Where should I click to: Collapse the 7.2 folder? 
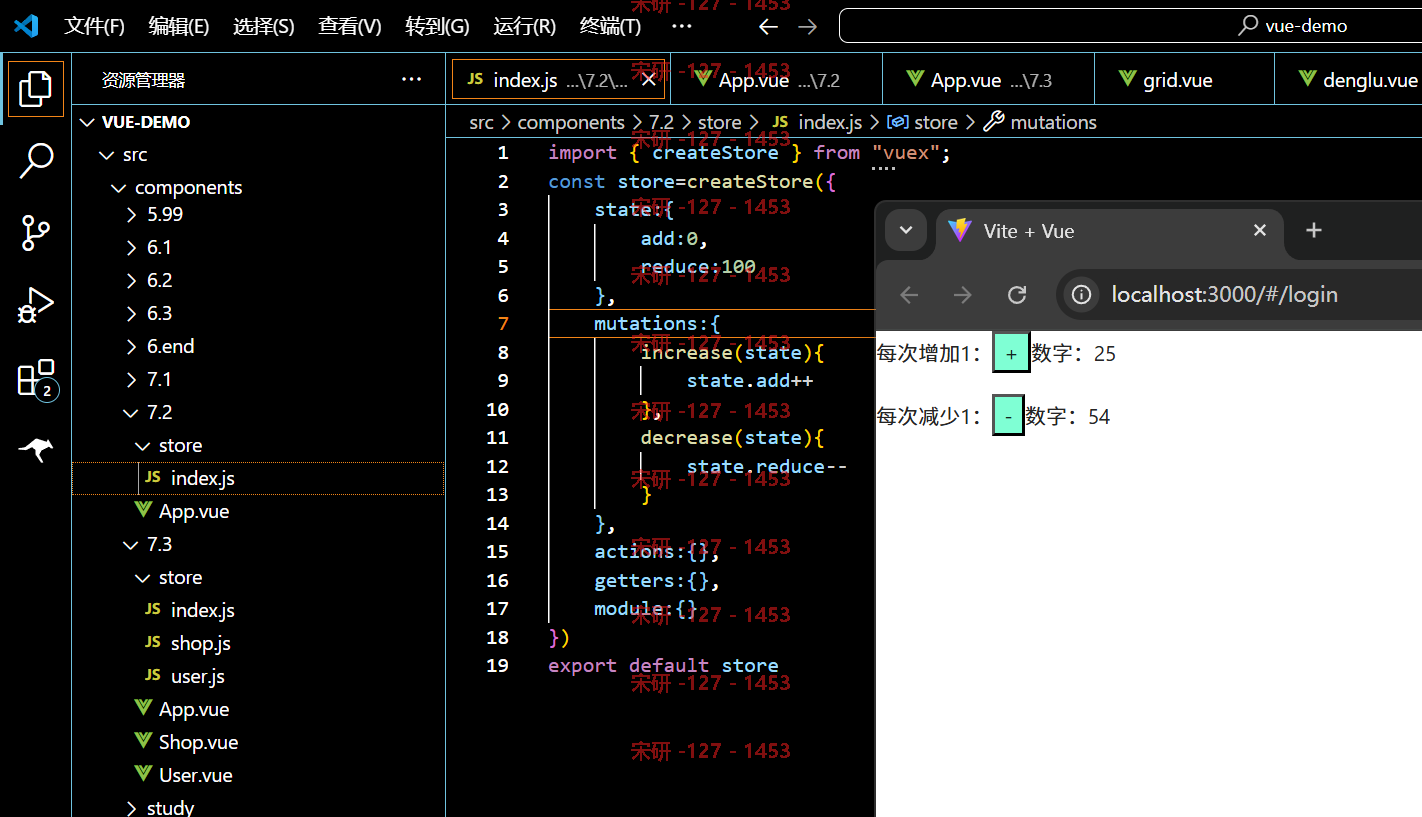click(x=258, y=412)
